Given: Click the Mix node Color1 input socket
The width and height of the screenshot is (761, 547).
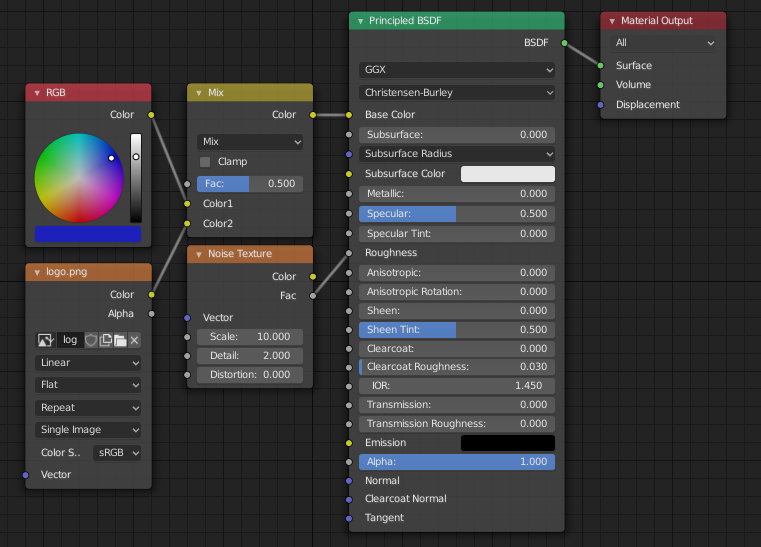Looking at the screenshot, I should click(187, 204).
